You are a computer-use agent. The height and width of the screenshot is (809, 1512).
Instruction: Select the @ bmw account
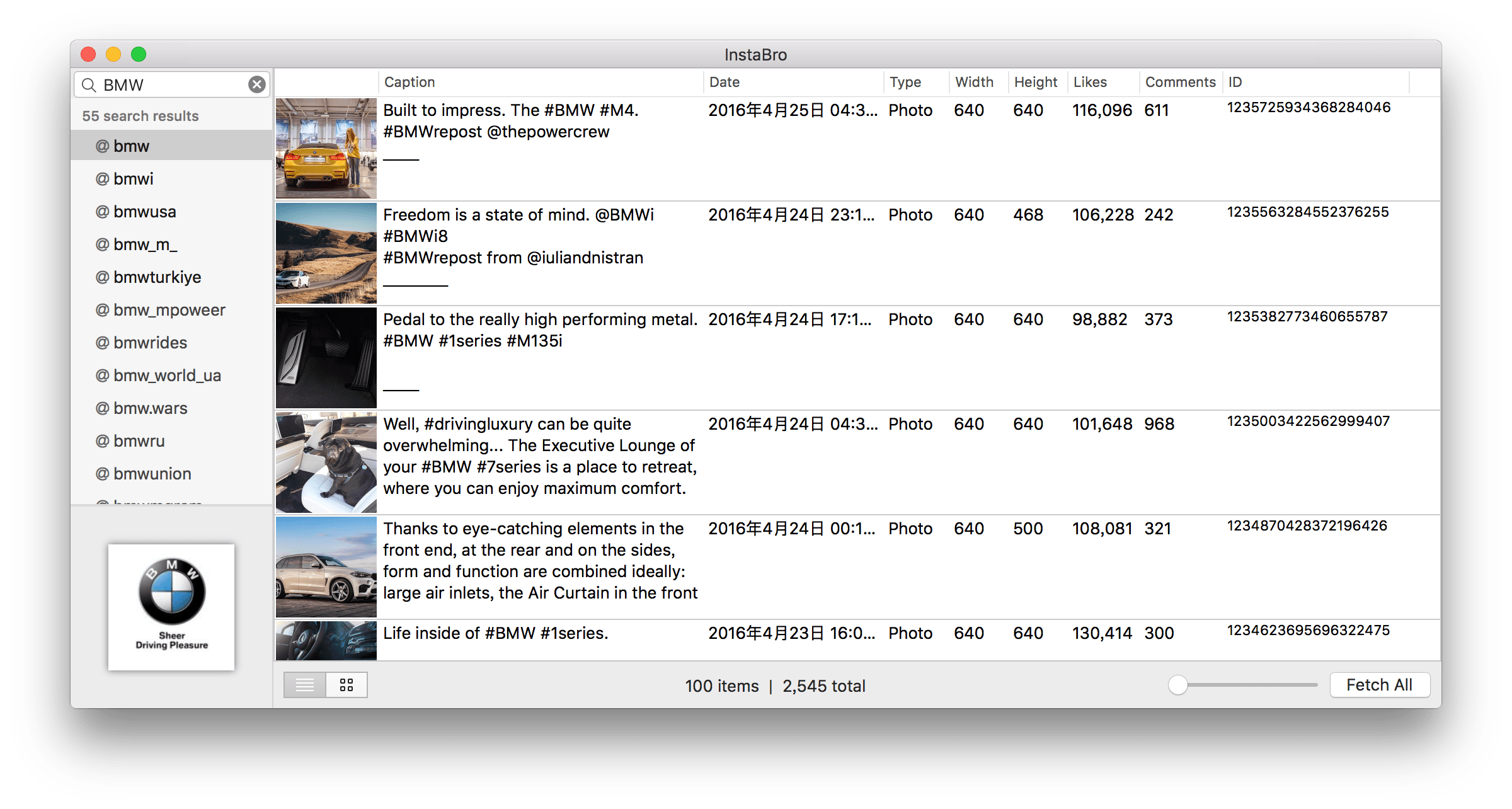171,146
